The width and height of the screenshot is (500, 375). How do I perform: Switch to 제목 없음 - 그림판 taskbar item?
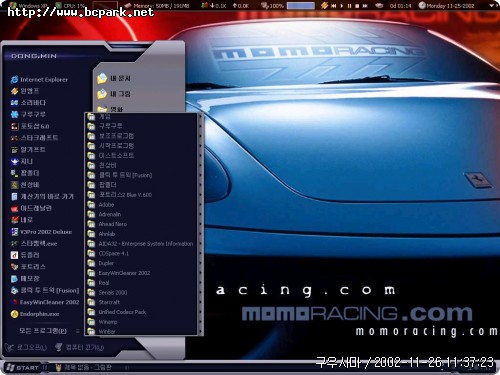point(84,368)
